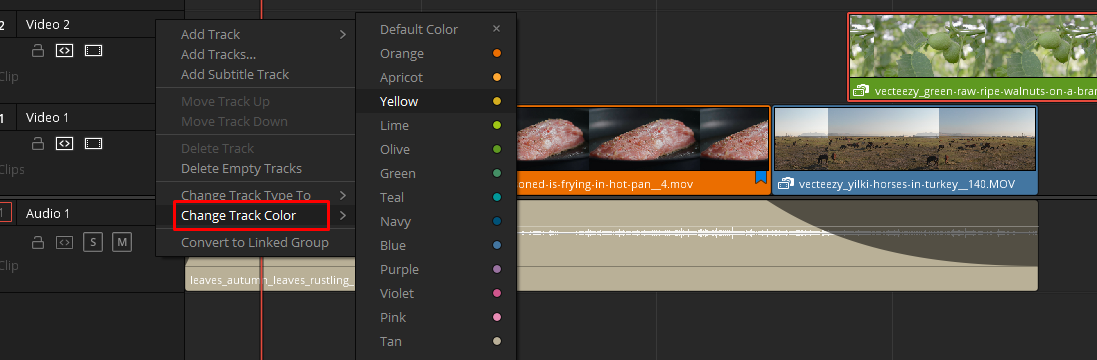The height and width of the screenshot is (360, 1097).
Task: Set track color to Yellow
Action: tap(437, 101)
